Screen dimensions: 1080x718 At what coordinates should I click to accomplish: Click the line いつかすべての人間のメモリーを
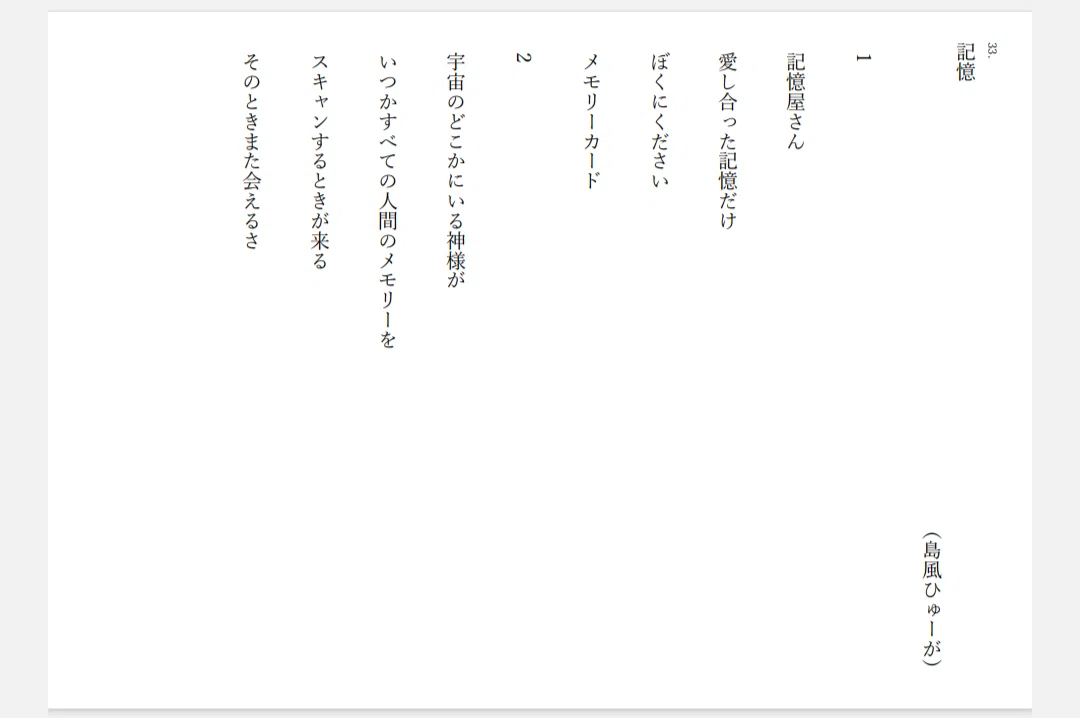tap(388, 201)
